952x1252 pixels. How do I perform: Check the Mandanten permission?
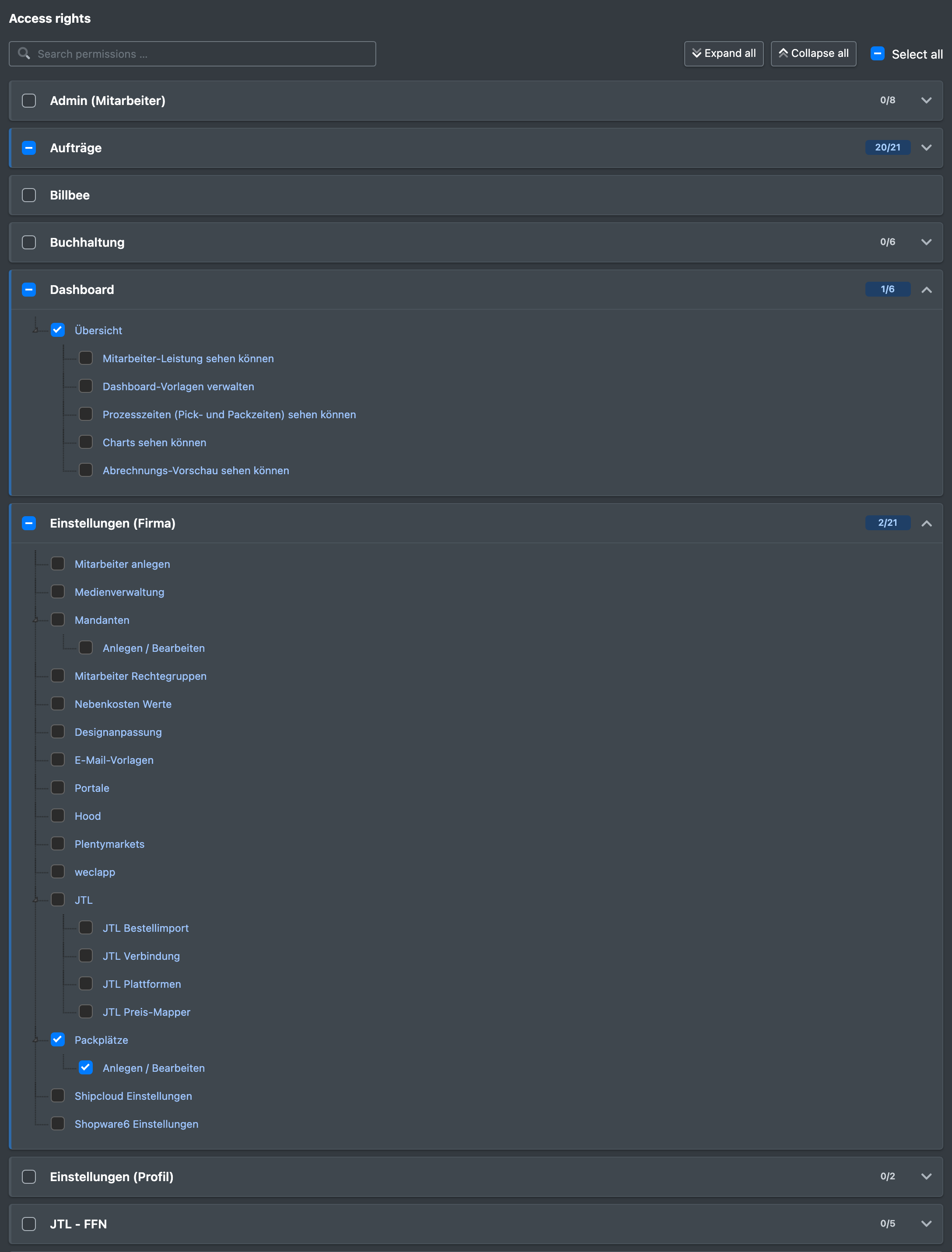click(58, 619)
